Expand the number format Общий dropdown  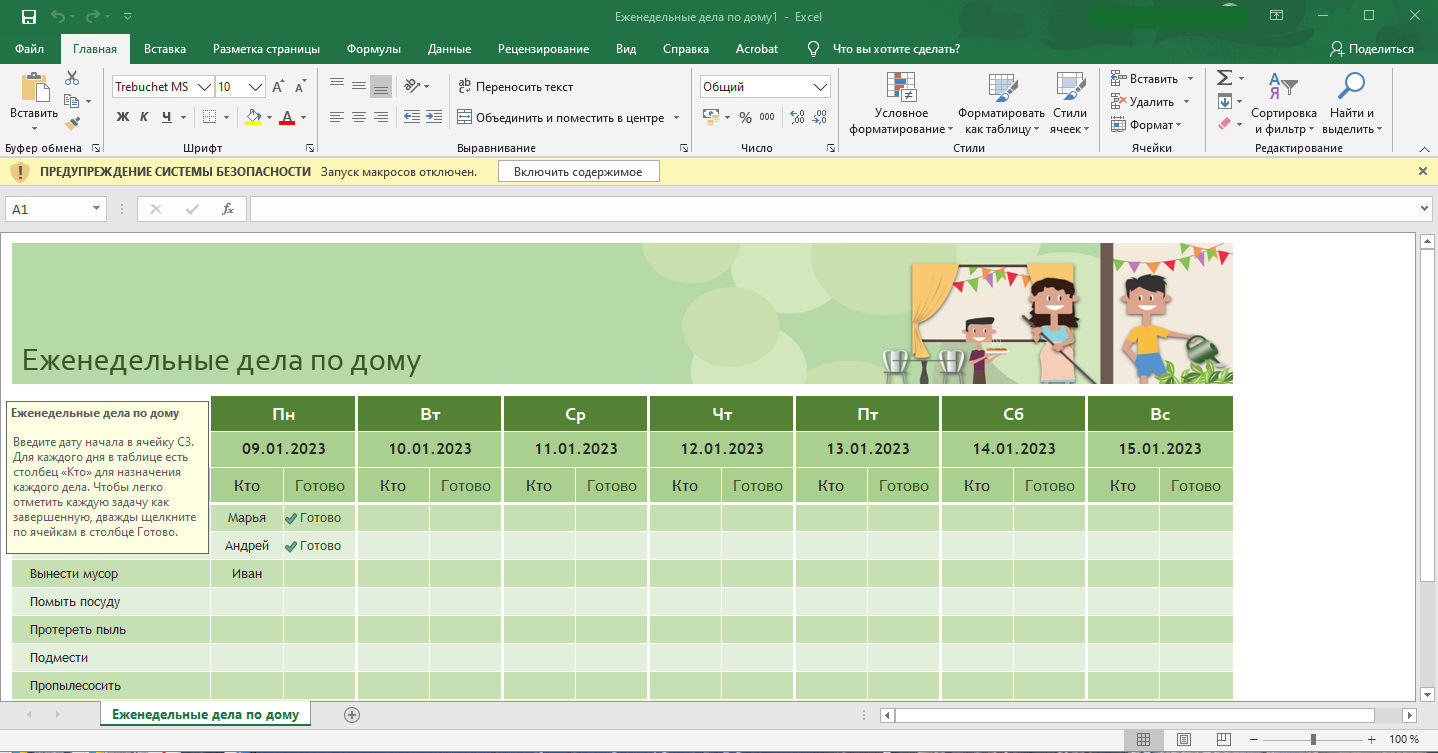(x=821, y=87)
